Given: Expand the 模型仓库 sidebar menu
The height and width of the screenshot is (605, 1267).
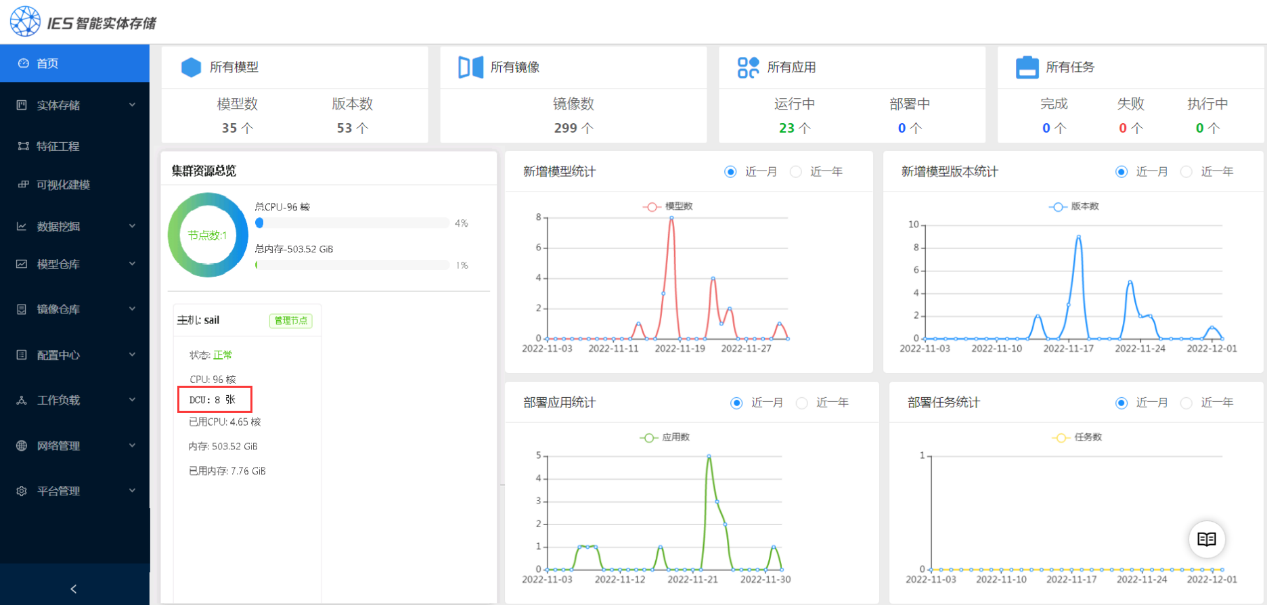Looking at the screenshot, I should 74,264.
